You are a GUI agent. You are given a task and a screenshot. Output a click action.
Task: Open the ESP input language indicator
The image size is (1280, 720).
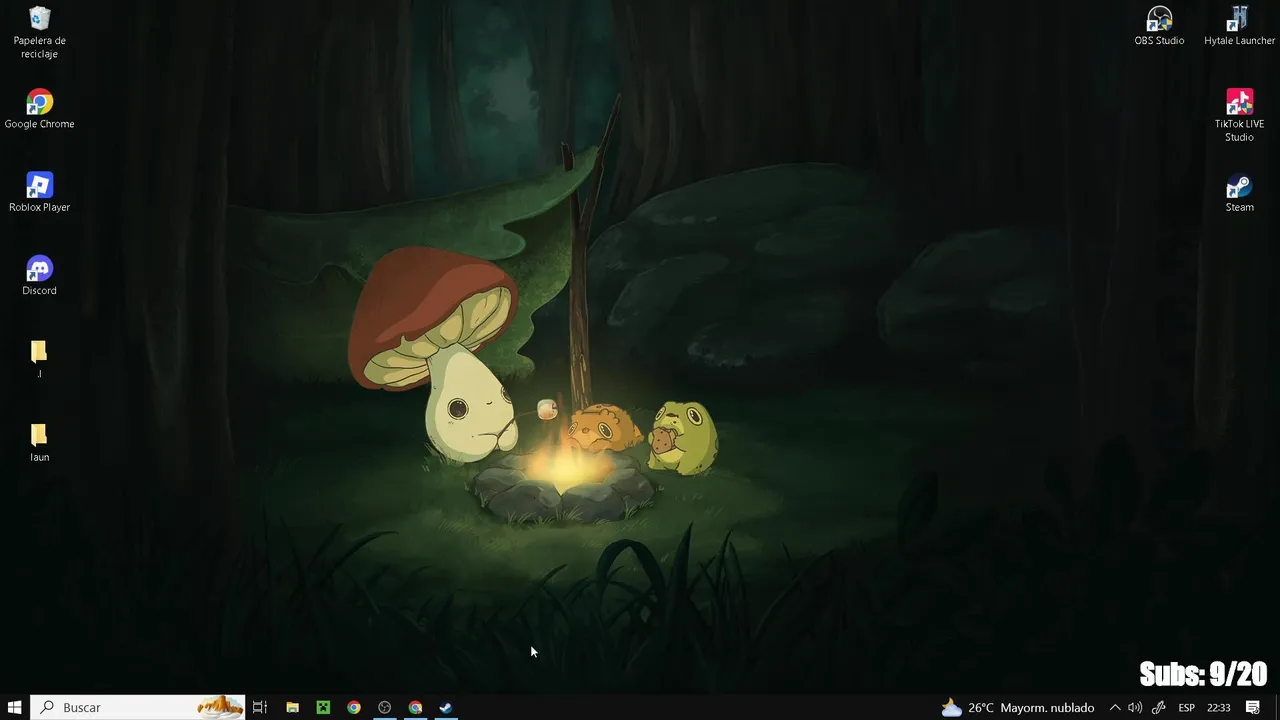point(1186,707)
